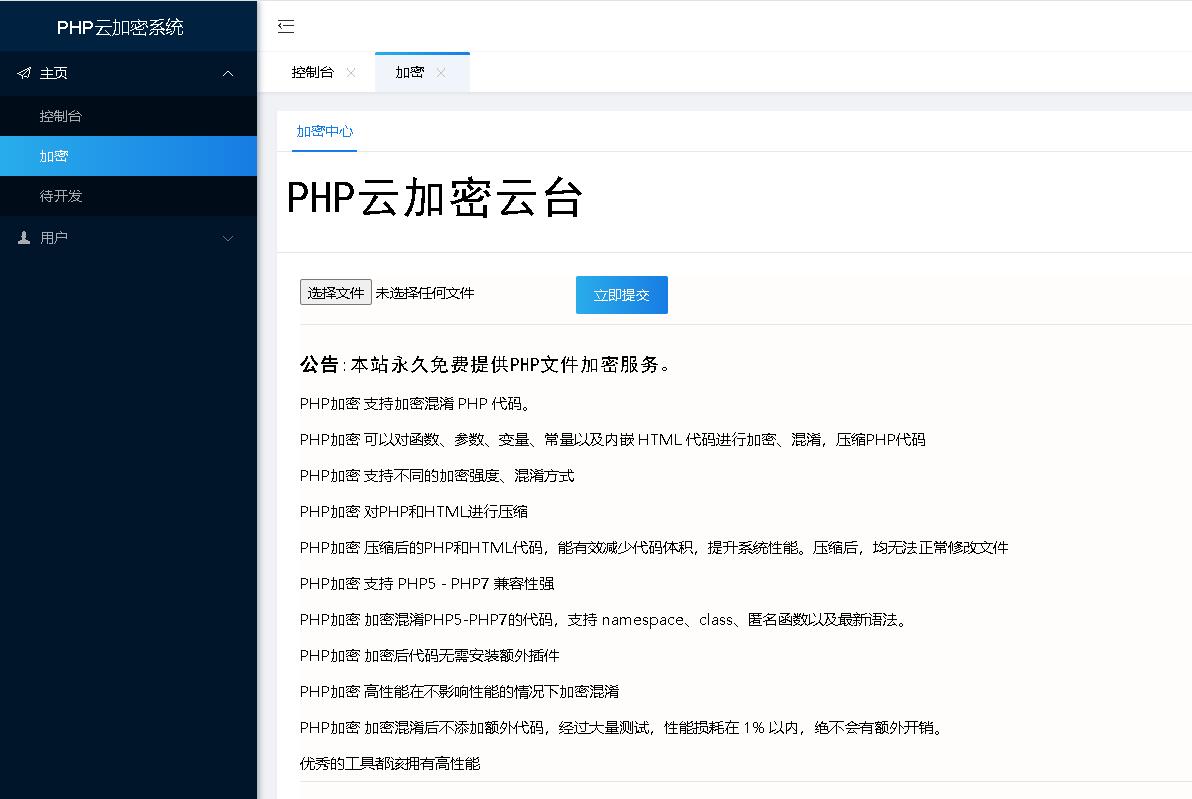
Task: Click the 未选择任何文件 file status text
Action: coord(425,293)
